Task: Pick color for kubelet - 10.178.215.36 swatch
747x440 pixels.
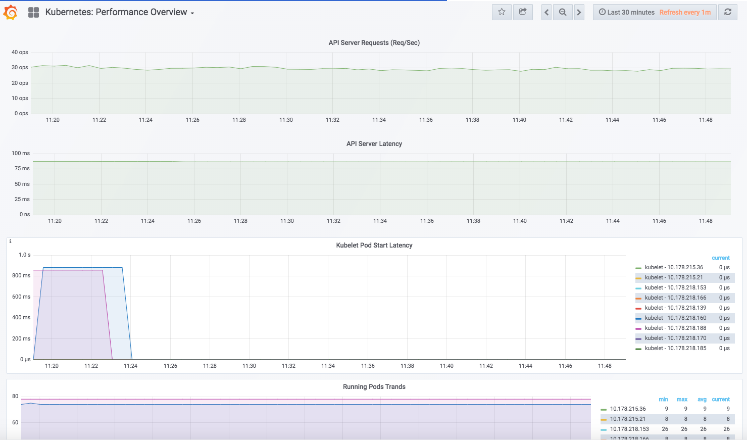Action: click(638, 268)
